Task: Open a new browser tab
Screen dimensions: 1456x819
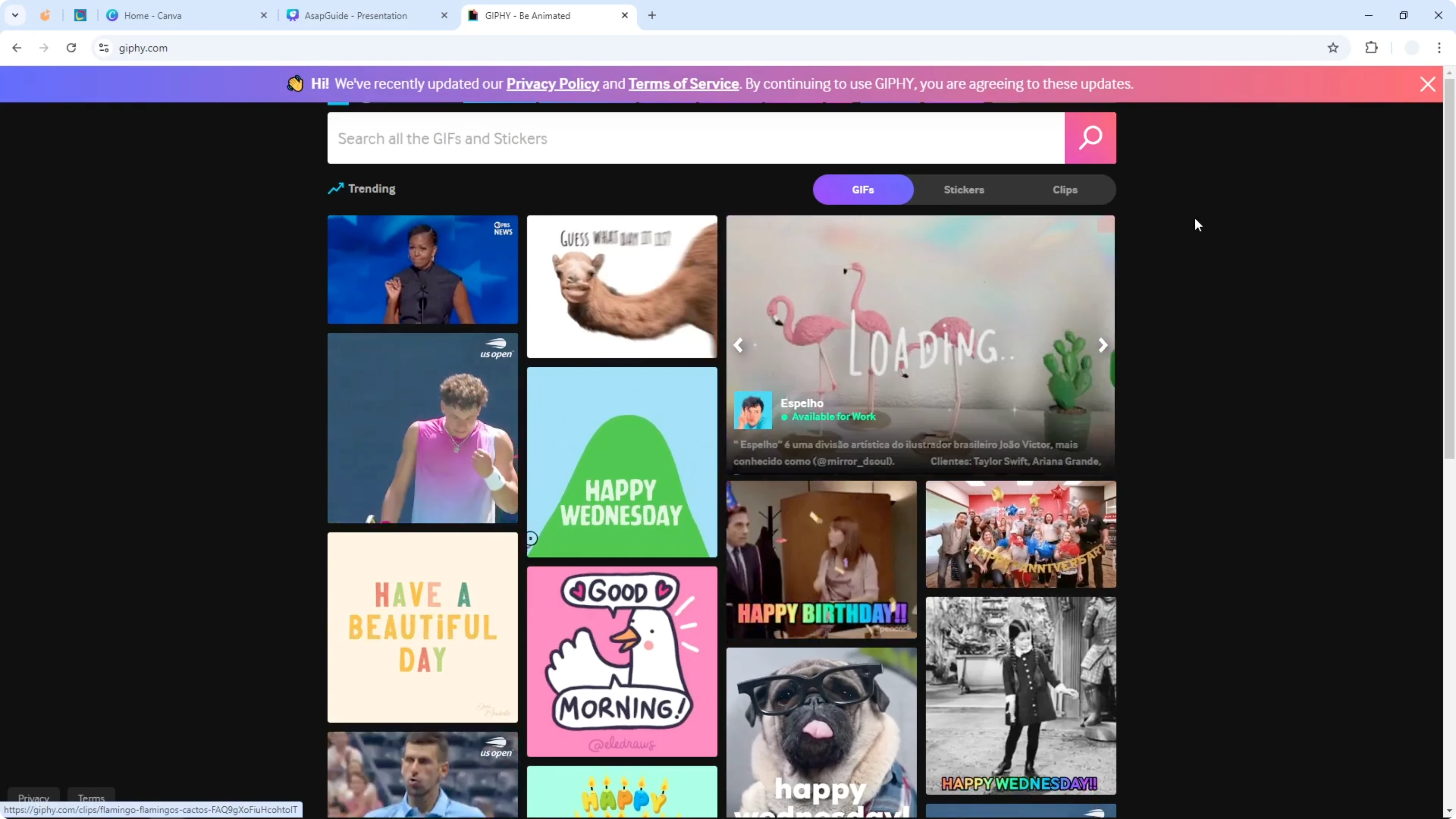Action: coord(652,15)
